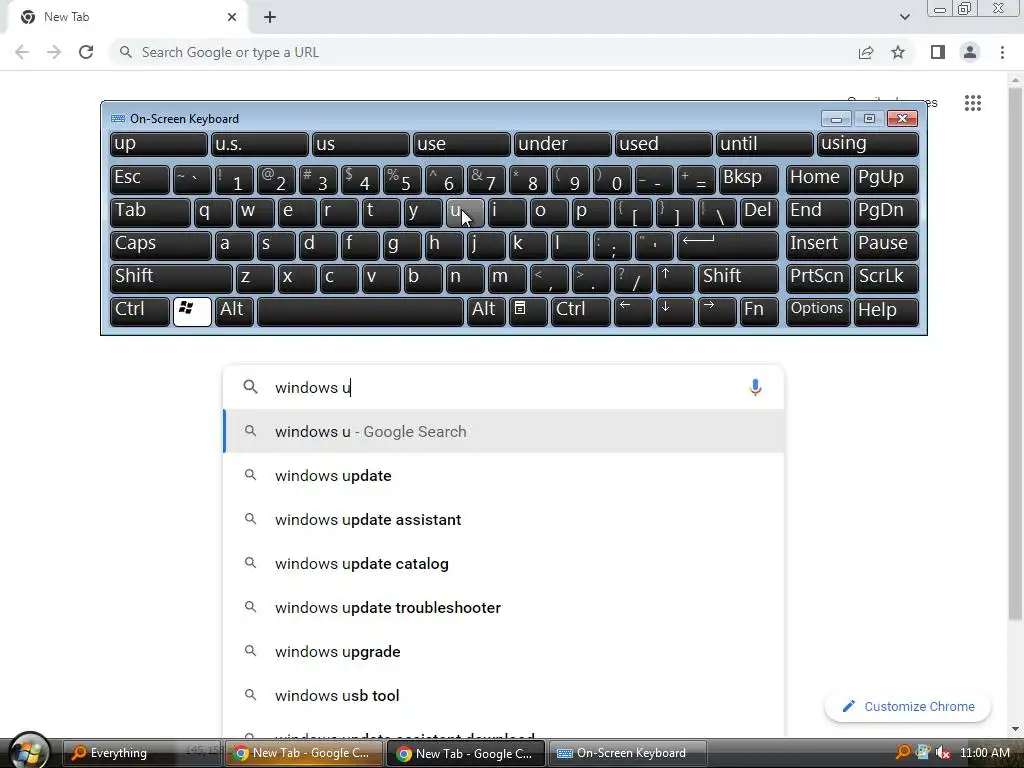Select the "windows usb tool" suggestion
1024x768 pixels.
(504, 695)
